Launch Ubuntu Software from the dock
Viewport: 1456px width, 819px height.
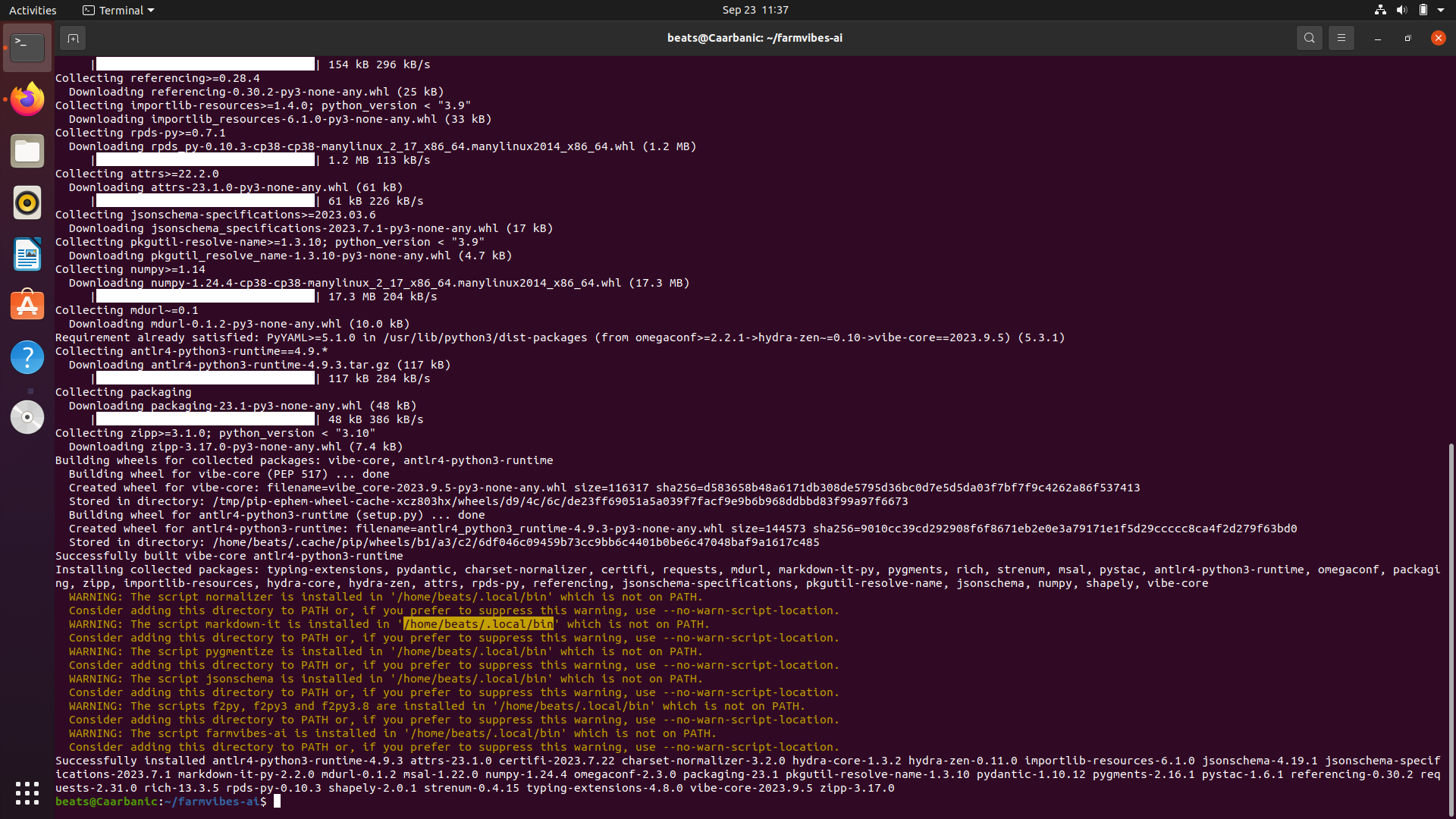point(27,304)
